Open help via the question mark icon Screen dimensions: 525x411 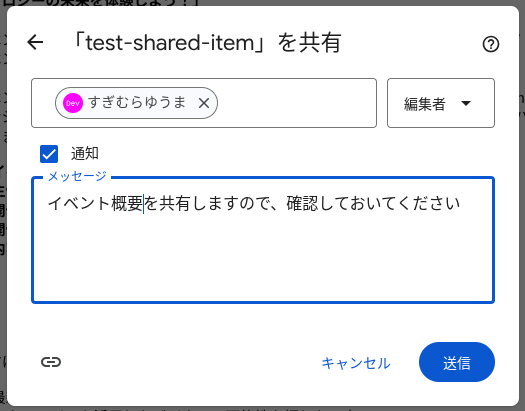pyautogui.click(x=491, y=44)
